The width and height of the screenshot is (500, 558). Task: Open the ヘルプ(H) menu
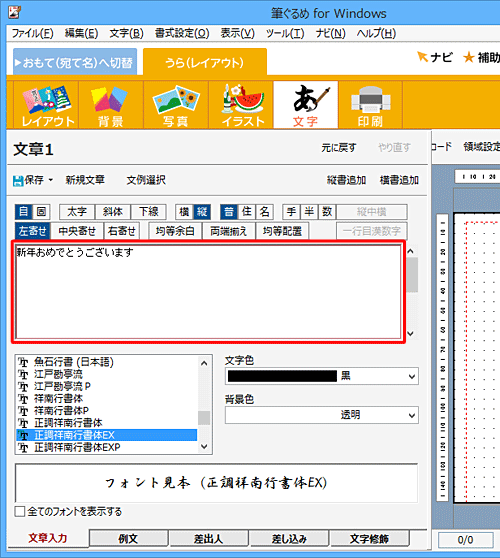376,33
